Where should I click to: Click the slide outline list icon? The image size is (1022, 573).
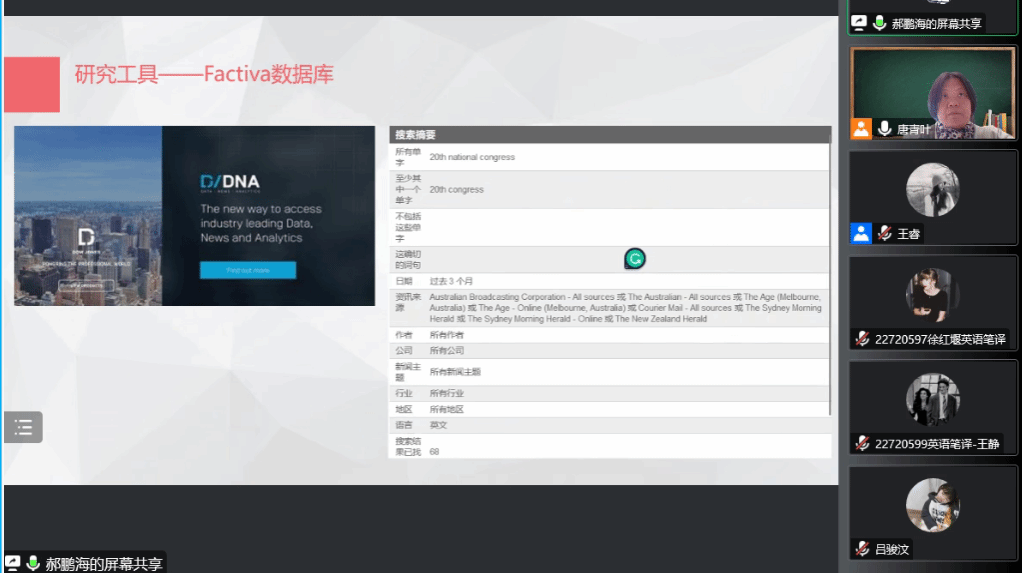point(23,427)
